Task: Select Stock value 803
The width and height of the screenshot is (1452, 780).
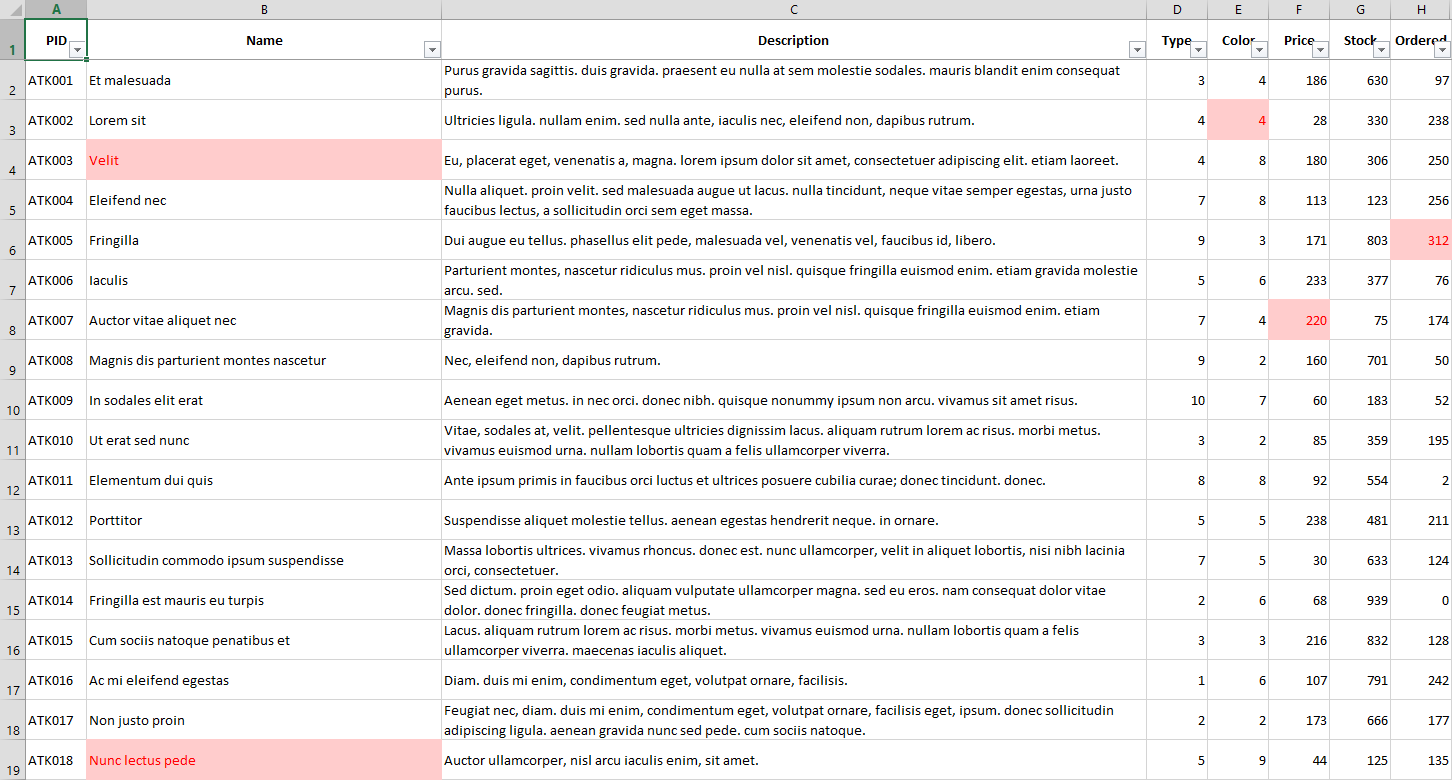Action: click(x=1360, y=240)
